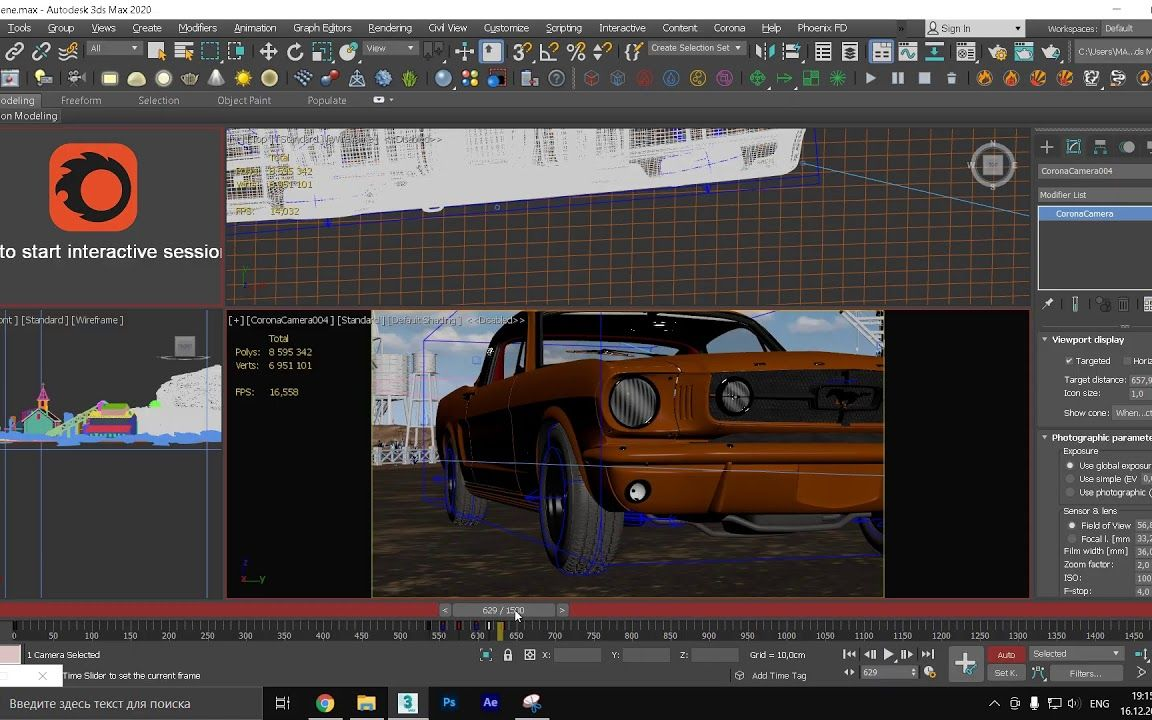Viewport: 1152px width, 720px height.
Task: Select Use global exposure option
Action: pyautogui.click(x=1070, y=466)
